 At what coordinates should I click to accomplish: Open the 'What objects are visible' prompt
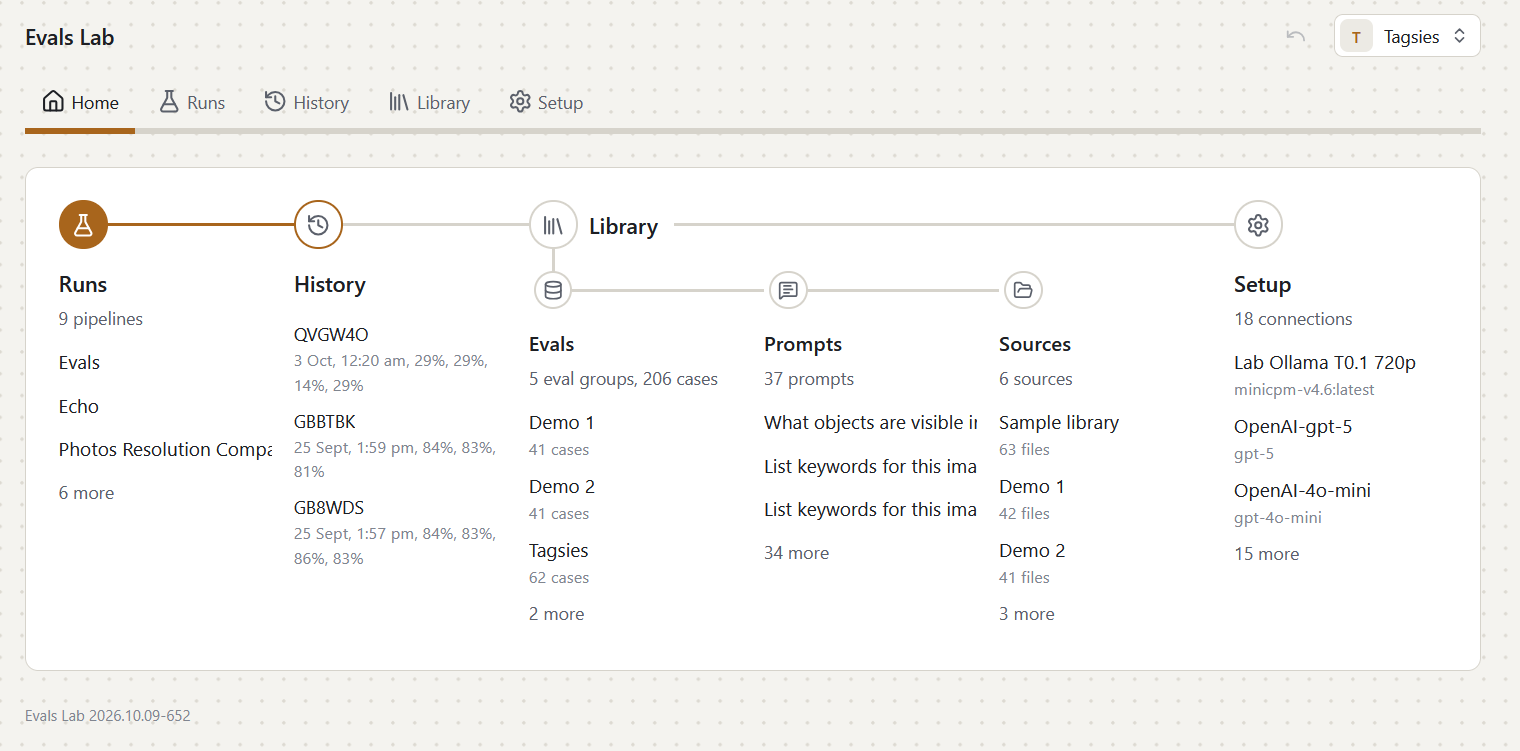870,423
